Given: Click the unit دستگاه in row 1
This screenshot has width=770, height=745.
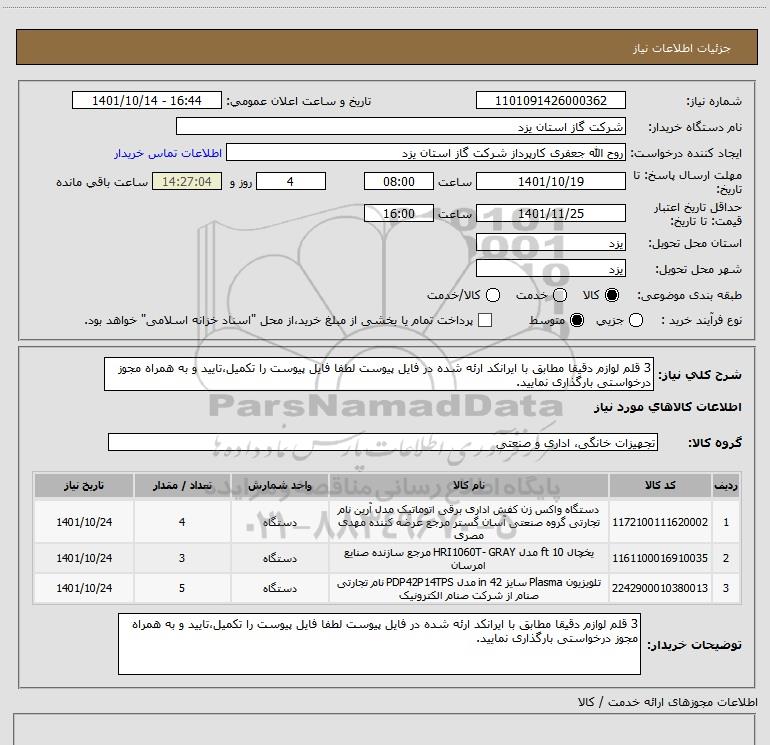Looking at the screenshot, I should click(x=279, y=522).
